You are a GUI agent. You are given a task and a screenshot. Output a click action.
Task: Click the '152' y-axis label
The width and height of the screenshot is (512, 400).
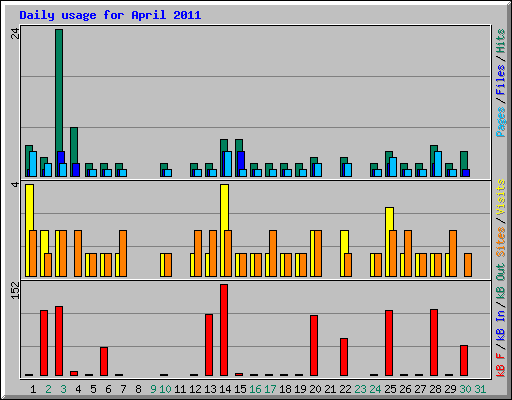(x=15, y=291)
